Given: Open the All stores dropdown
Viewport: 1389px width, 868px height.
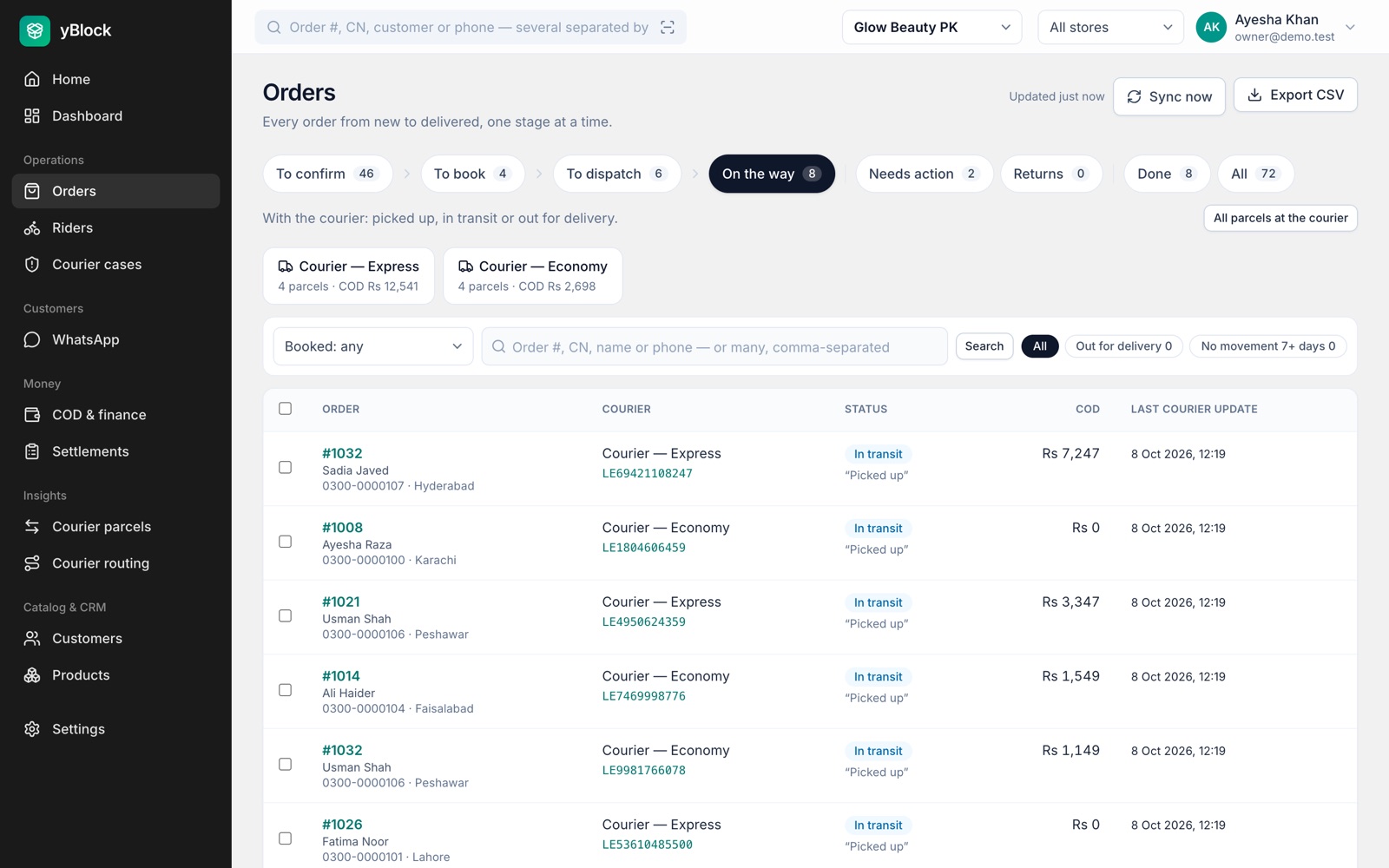Looking at the screenshot, I should coord(1110,27).
